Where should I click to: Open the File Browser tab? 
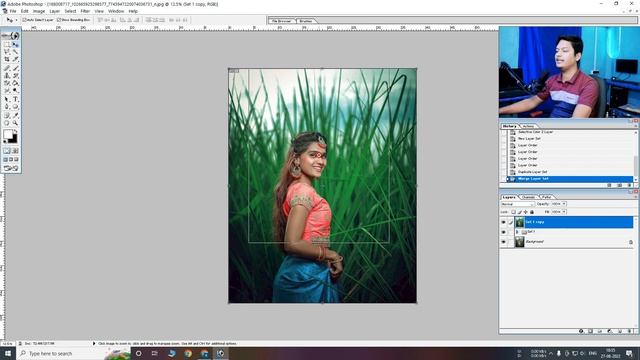(282, 20)
